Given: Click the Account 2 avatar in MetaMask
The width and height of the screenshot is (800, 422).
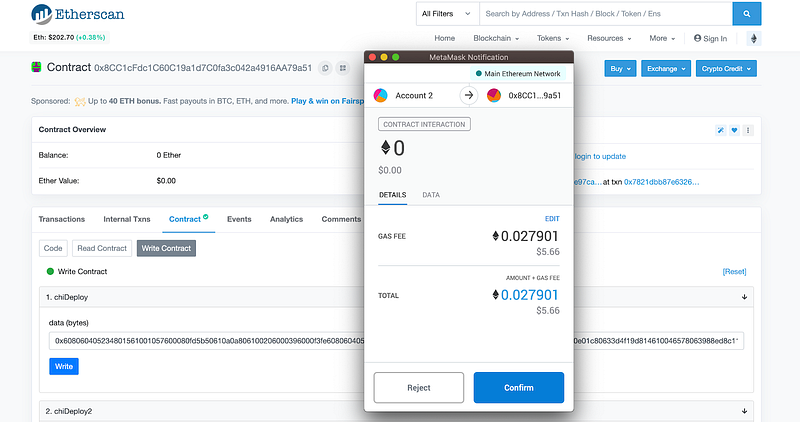Looking at the screenshot, I should click(x=381, y=95).
